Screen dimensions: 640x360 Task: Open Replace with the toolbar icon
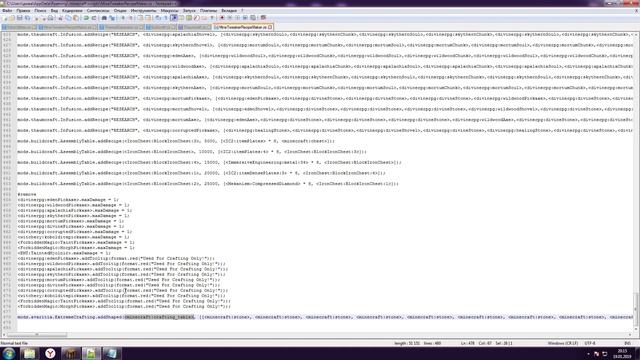pyautogui.click(x=112, y=18)
